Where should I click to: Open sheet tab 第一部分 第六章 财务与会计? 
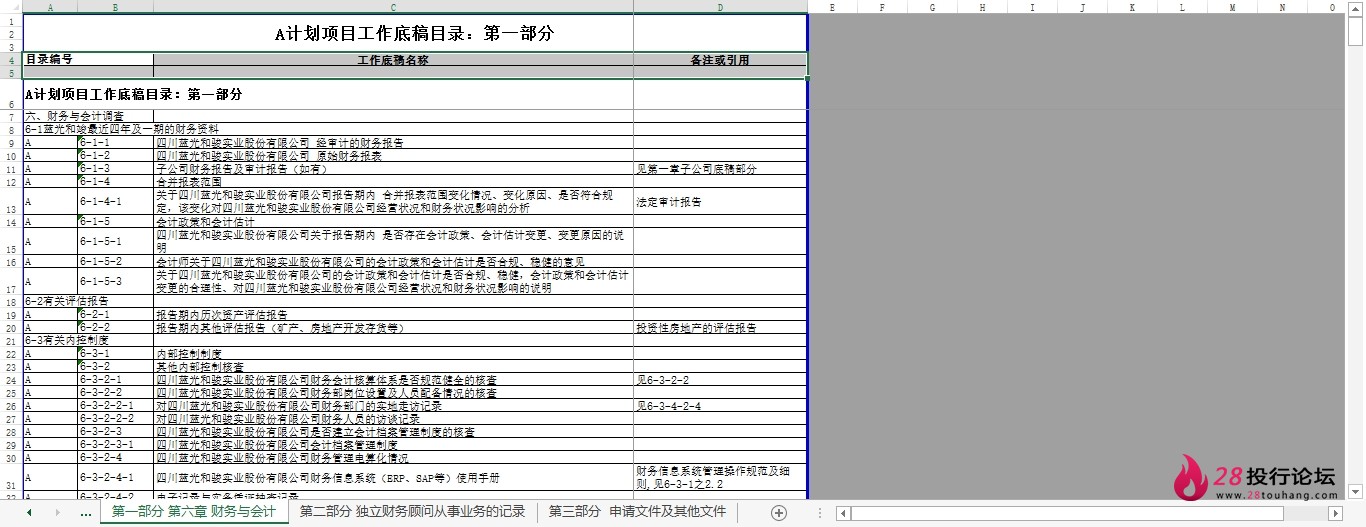(x=194, y=512)
